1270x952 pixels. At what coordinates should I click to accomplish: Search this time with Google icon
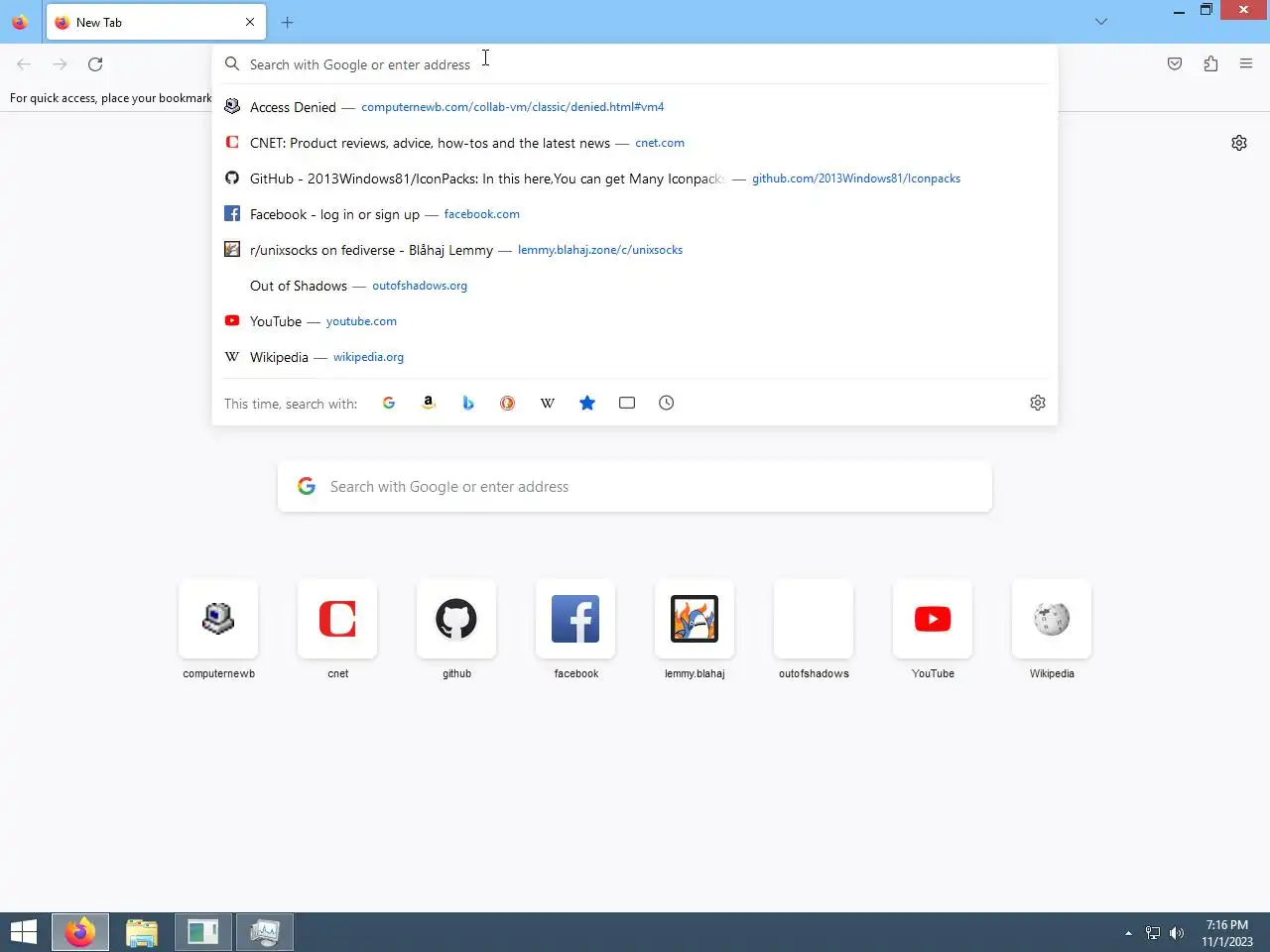(x=389, y=403)
